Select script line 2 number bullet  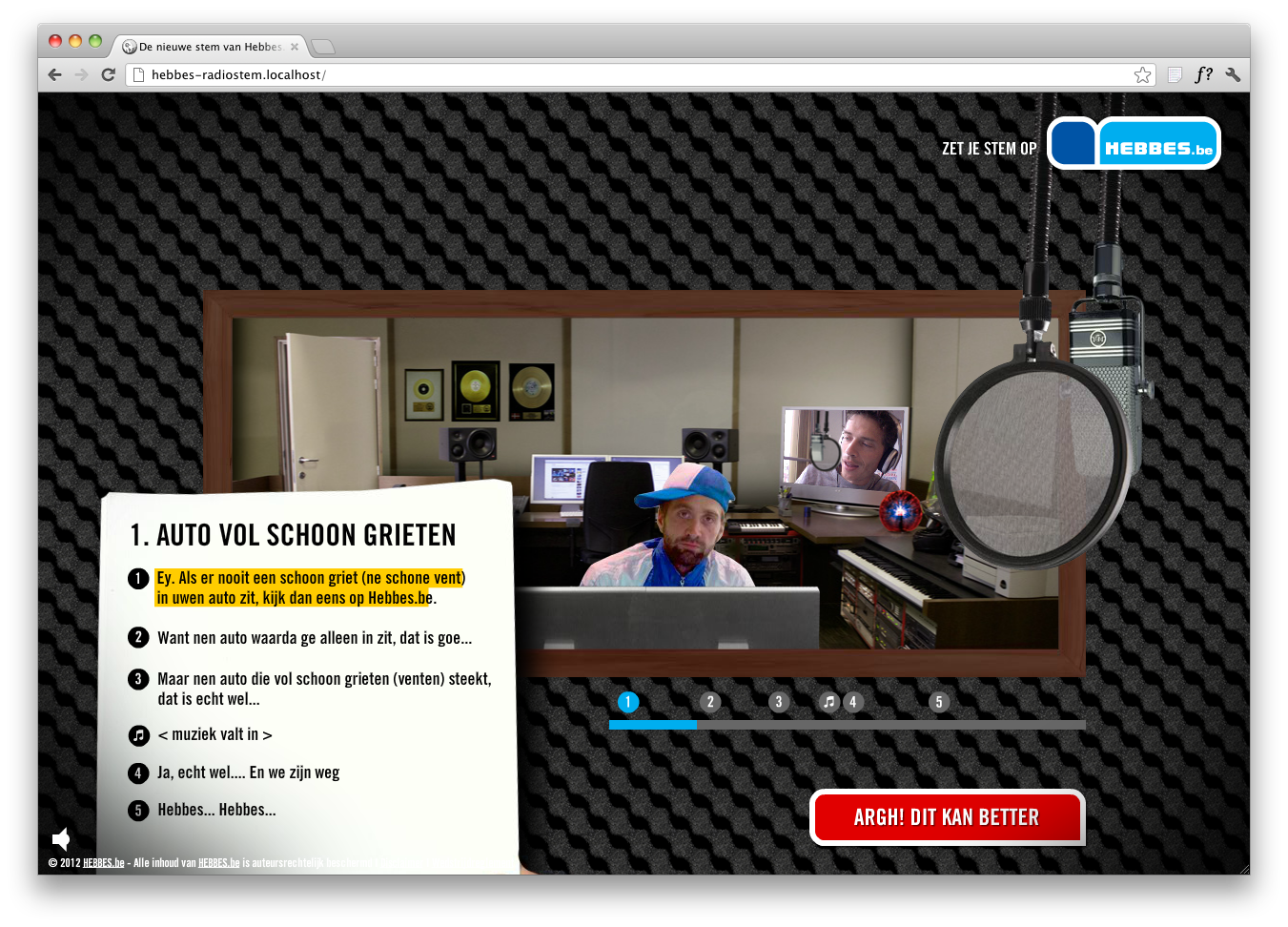[138, 637]
